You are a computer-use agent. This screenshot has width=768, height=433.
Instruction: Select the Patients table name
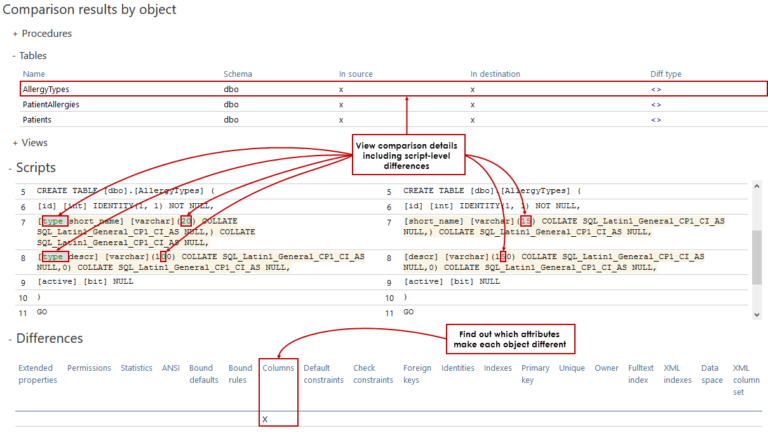click(37, 120)
